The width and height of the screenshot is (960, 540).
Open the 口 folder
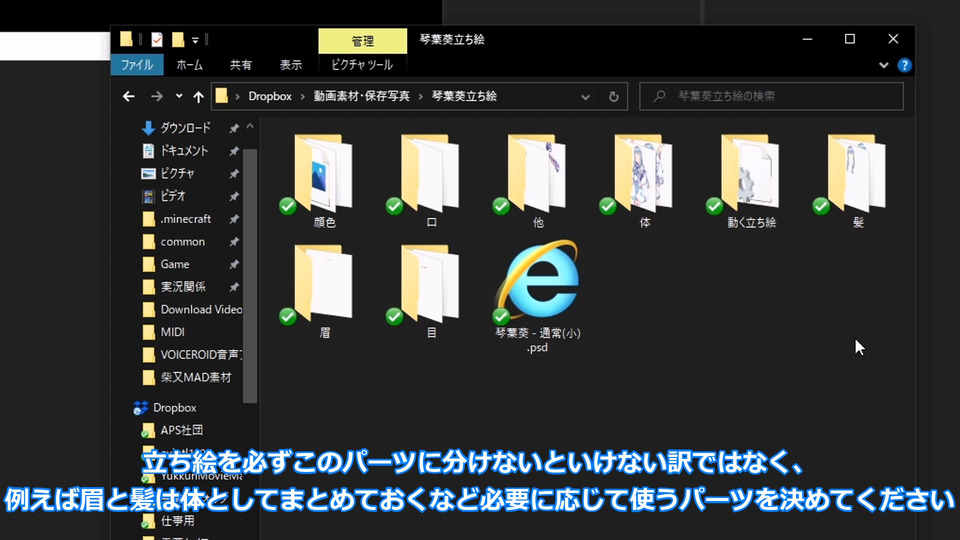(430, 181)
